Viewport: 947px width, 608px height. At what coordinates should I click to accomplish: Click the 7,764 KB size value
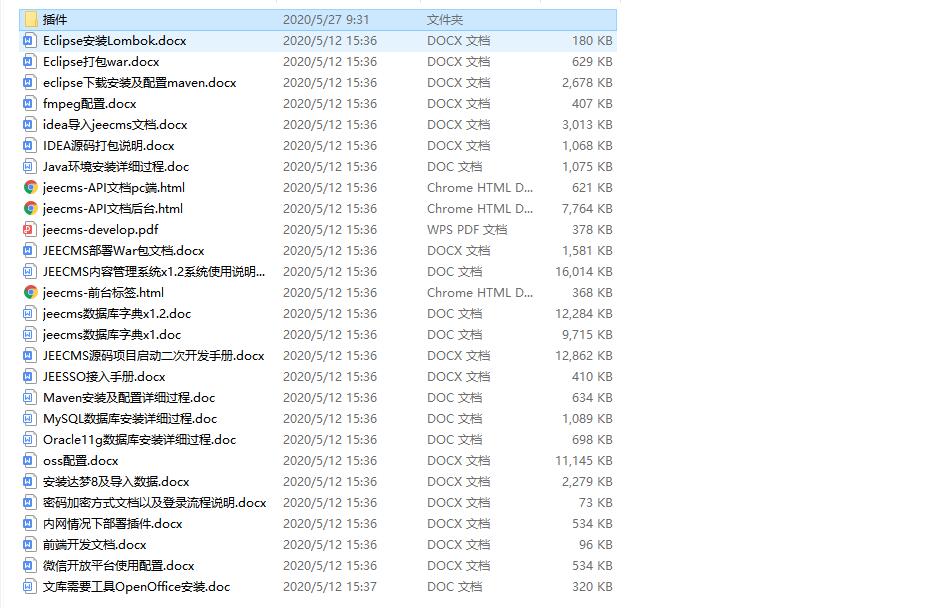pos(587,209)
